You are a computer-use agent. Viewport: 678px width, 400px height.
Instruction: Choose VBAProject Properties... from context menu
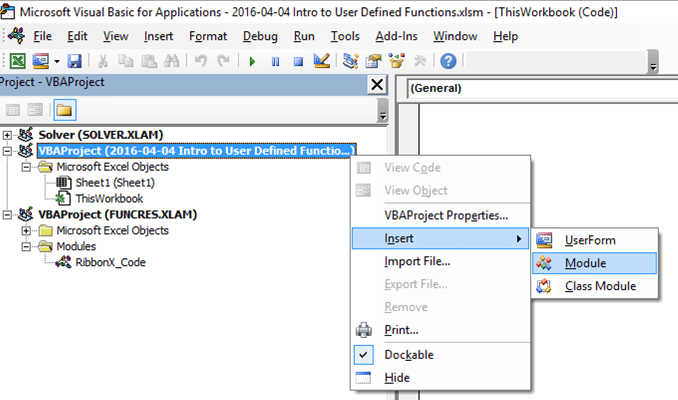coord(441,215)
